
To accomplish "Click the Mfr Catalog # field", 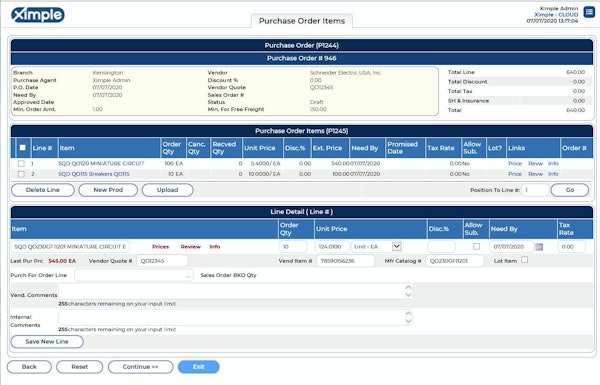I will click(x=455, y=261).
